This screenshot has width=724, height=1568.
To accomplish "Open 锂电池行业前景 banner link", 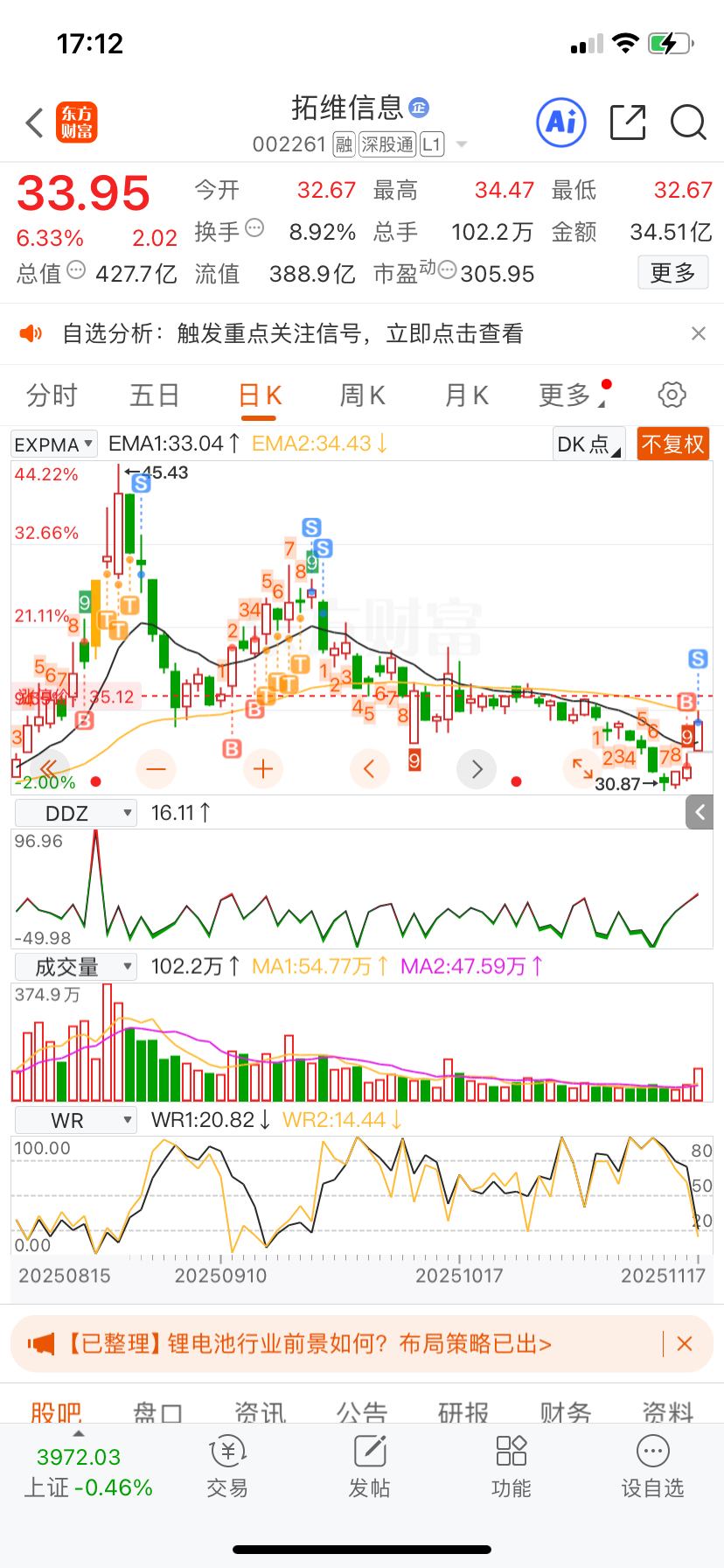I will 308,1344.
